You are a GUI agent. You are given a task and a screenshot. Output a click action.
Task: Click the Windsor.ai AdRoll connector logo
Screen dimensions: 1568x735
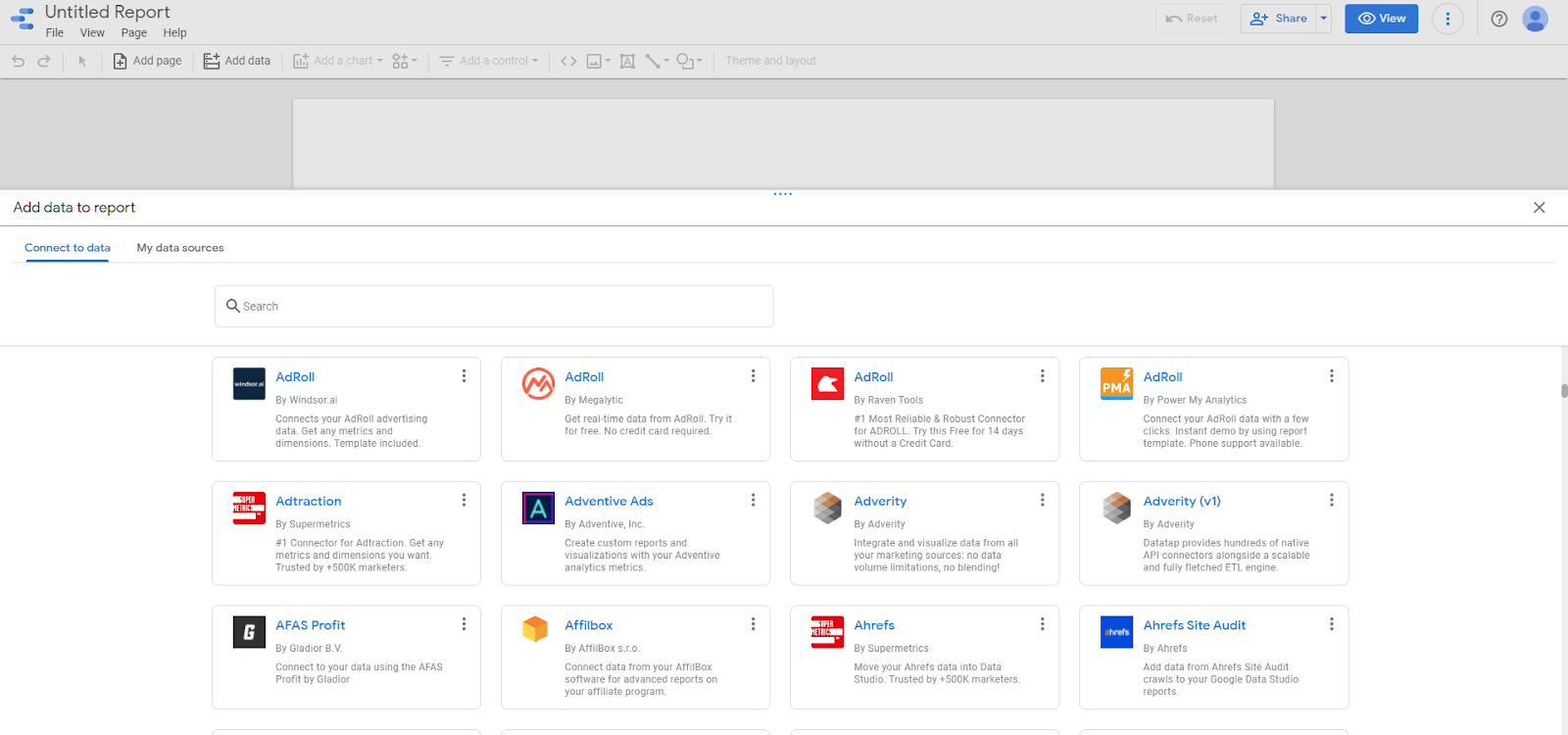[x=249, y=383]
